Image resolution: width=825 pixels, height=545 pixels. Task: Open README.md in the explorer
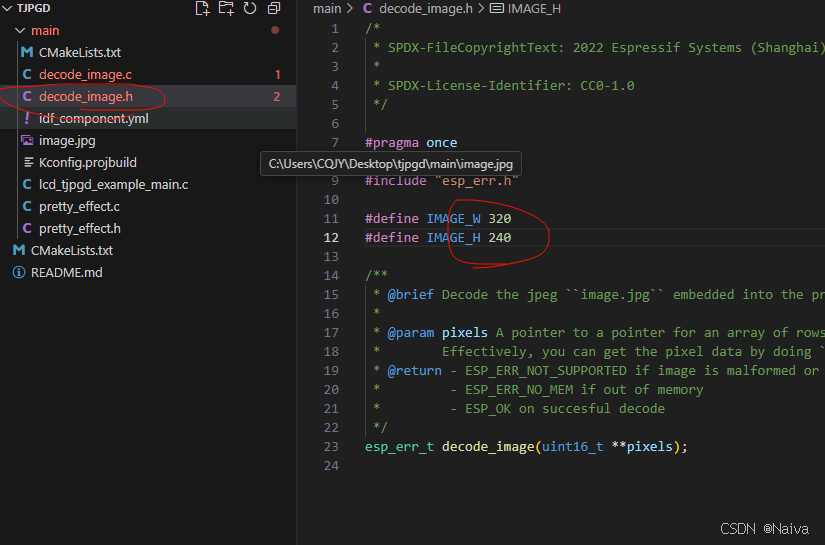(x=67, y=272)
